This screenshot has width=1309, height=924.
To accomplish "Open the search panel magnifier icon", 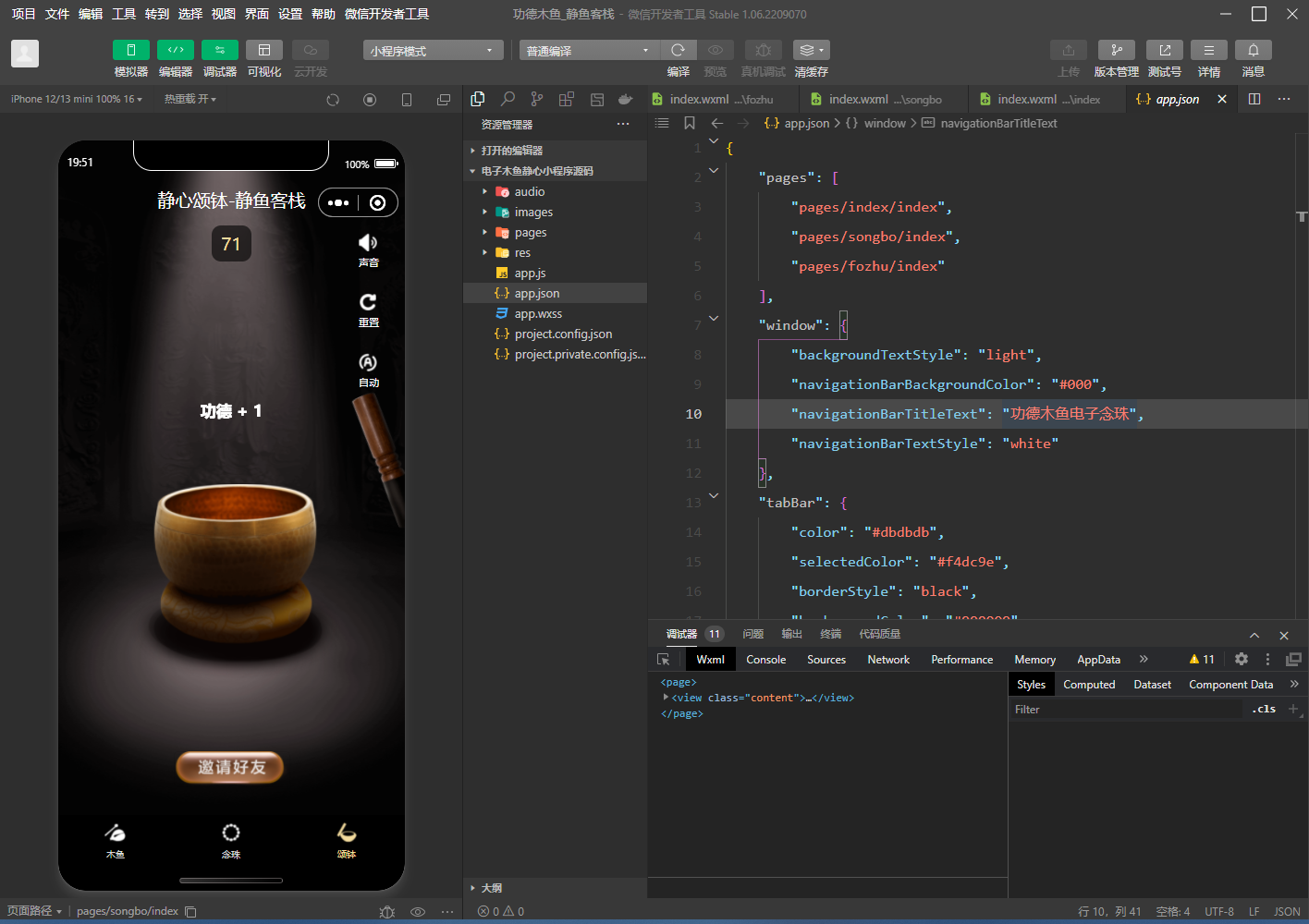I will coord(508,99).
